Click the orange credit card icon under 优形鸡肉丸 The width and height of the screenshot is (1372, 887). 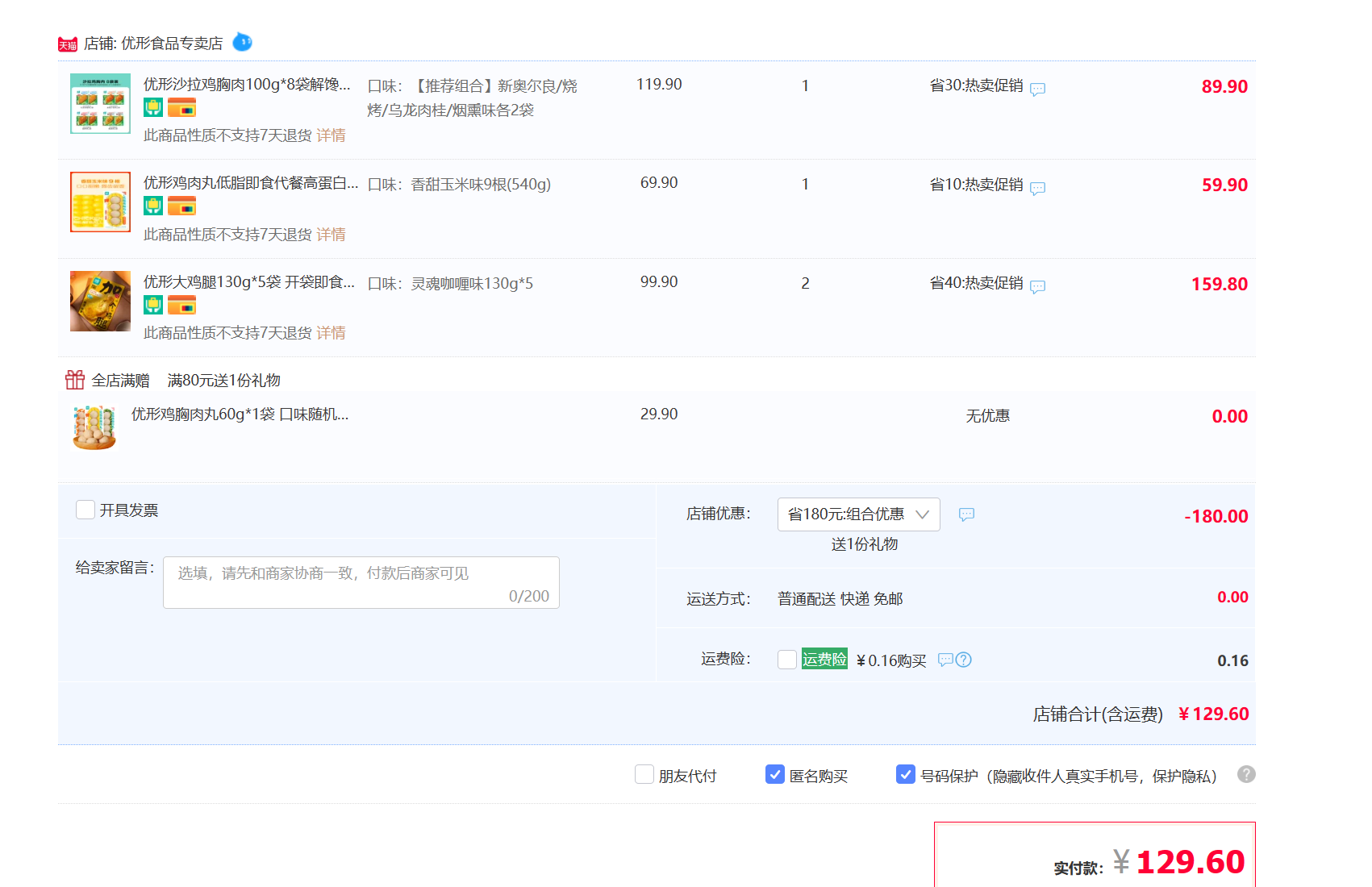coord(181,206)
